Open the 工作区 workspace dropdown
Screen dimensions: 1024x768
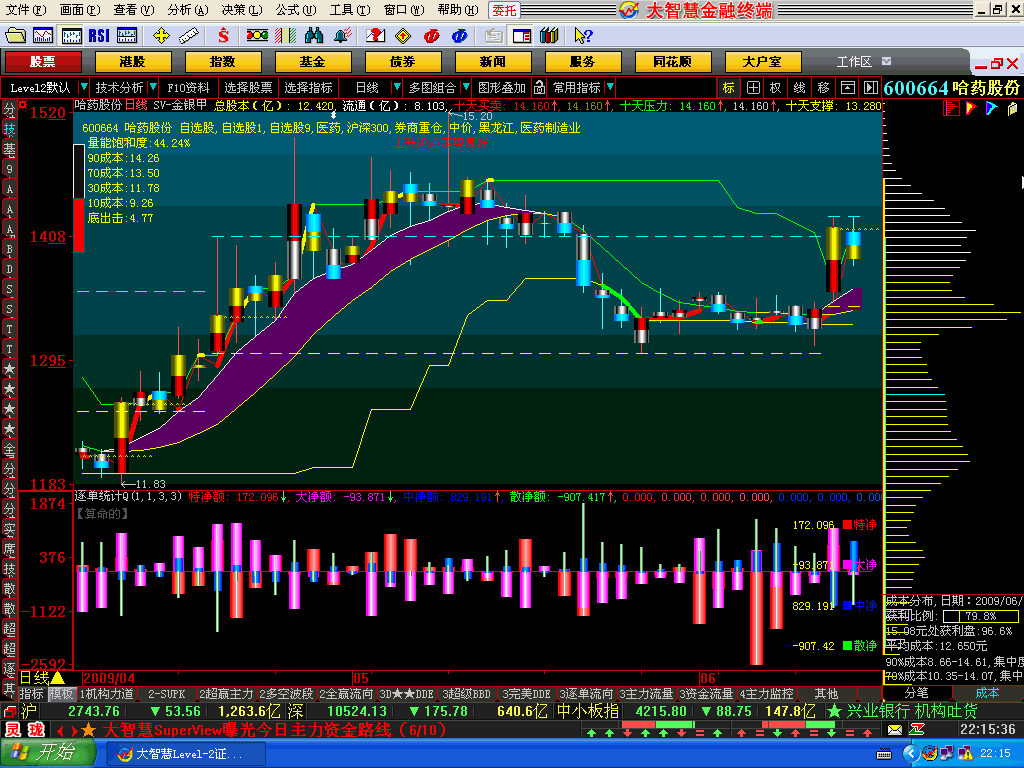click(x=886, y=61)
